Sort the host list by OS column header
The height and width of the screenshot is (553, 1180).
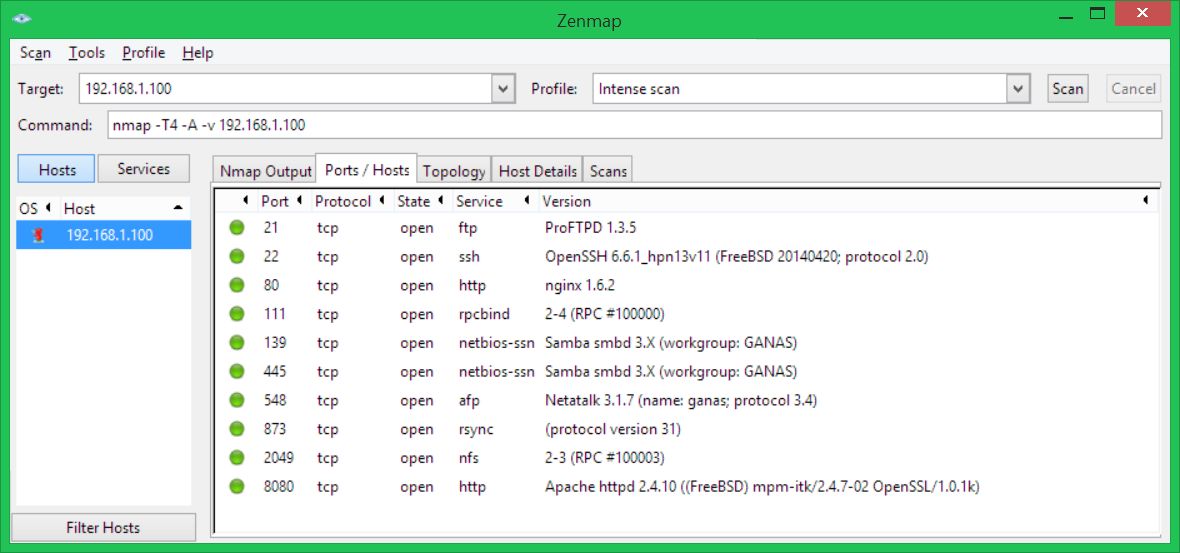(37, 208)
